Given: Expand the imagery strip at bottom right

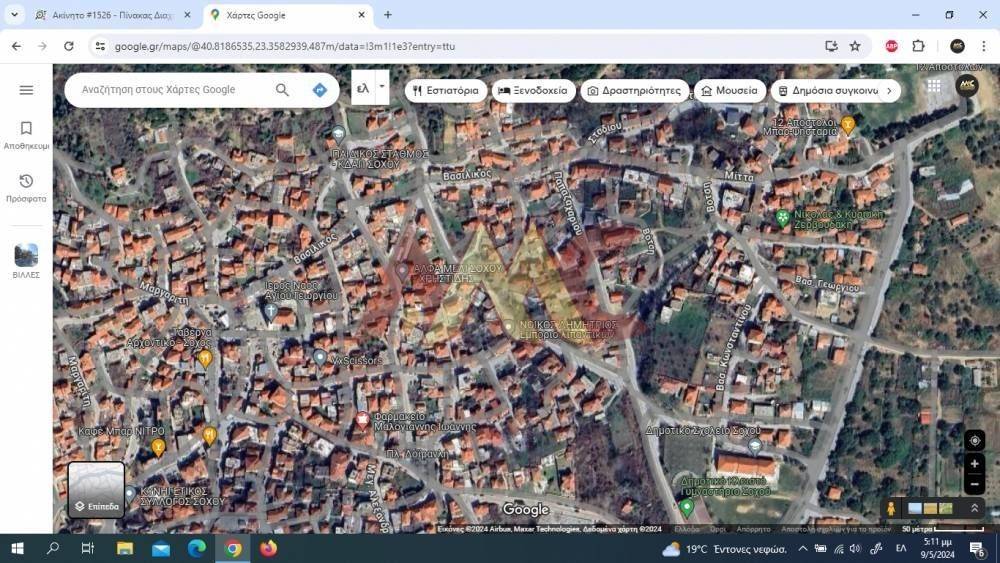Looking at the screenshot, I should [x=974, y=508].
